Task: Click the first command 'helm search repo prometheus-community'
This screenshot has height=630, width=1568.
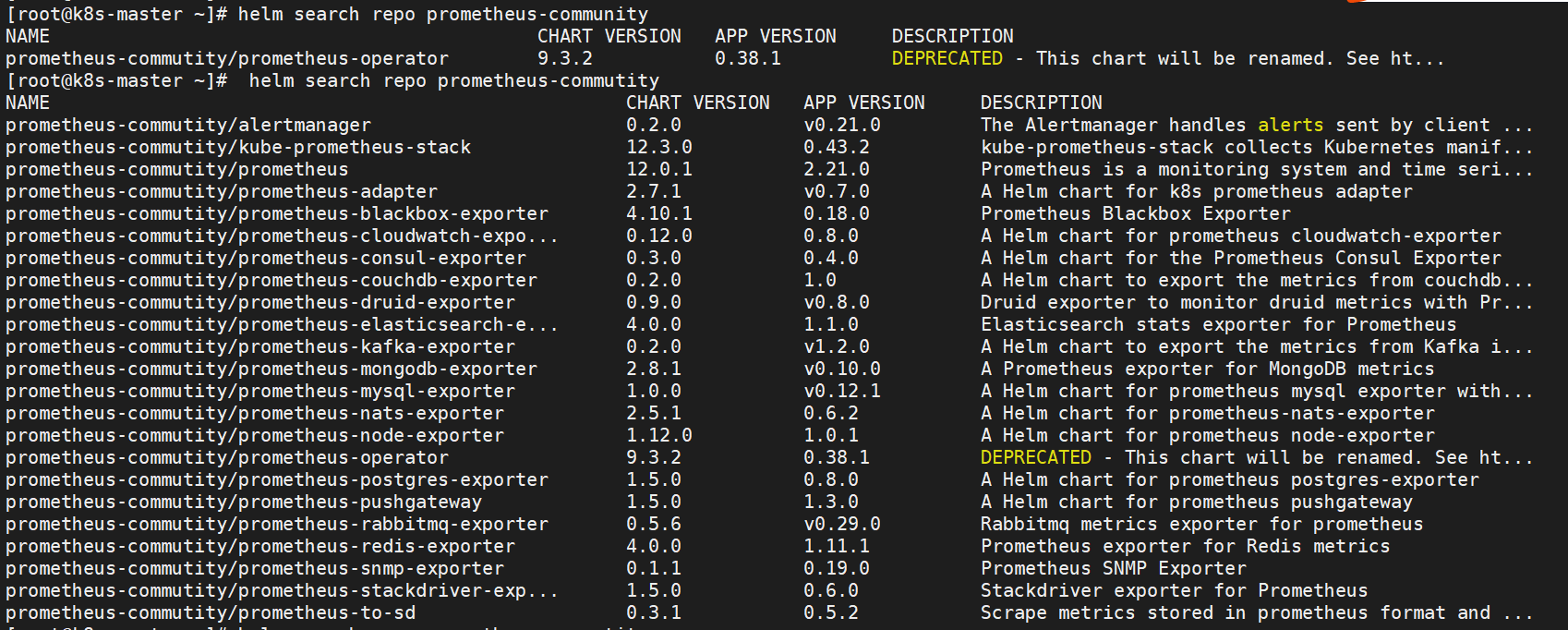Action: point(443,14)
